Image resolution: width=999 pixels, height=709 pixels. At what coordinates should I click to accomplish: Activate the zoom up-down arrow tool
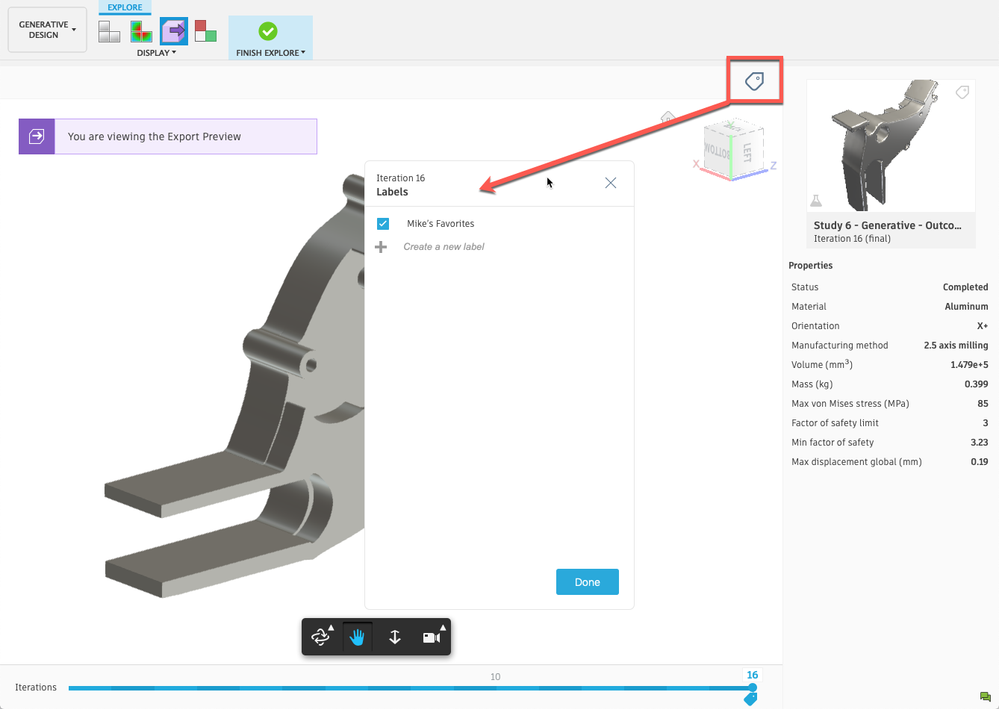394,636
